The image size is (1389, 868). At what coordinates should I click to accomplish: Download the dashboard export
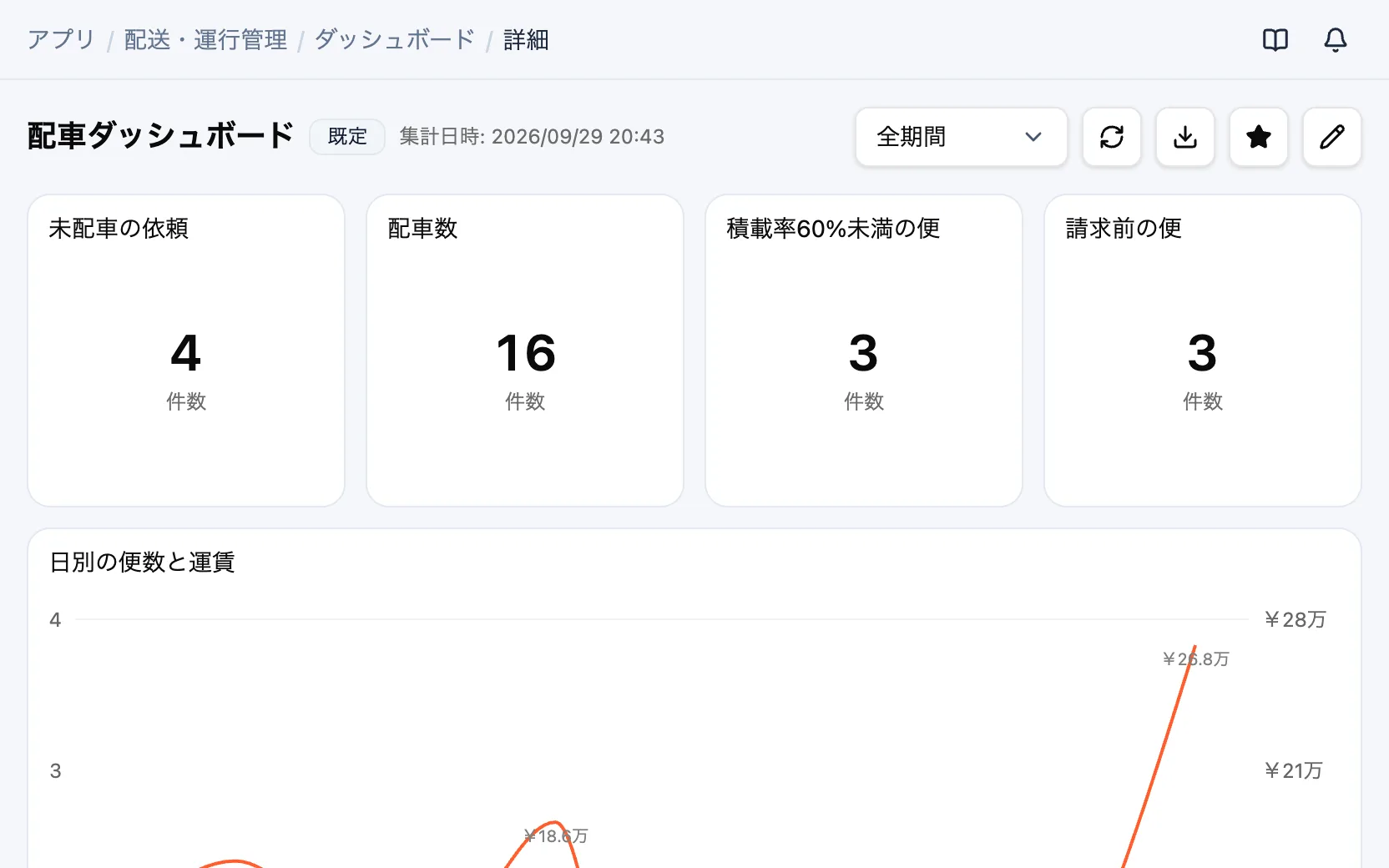point(1185,137)
